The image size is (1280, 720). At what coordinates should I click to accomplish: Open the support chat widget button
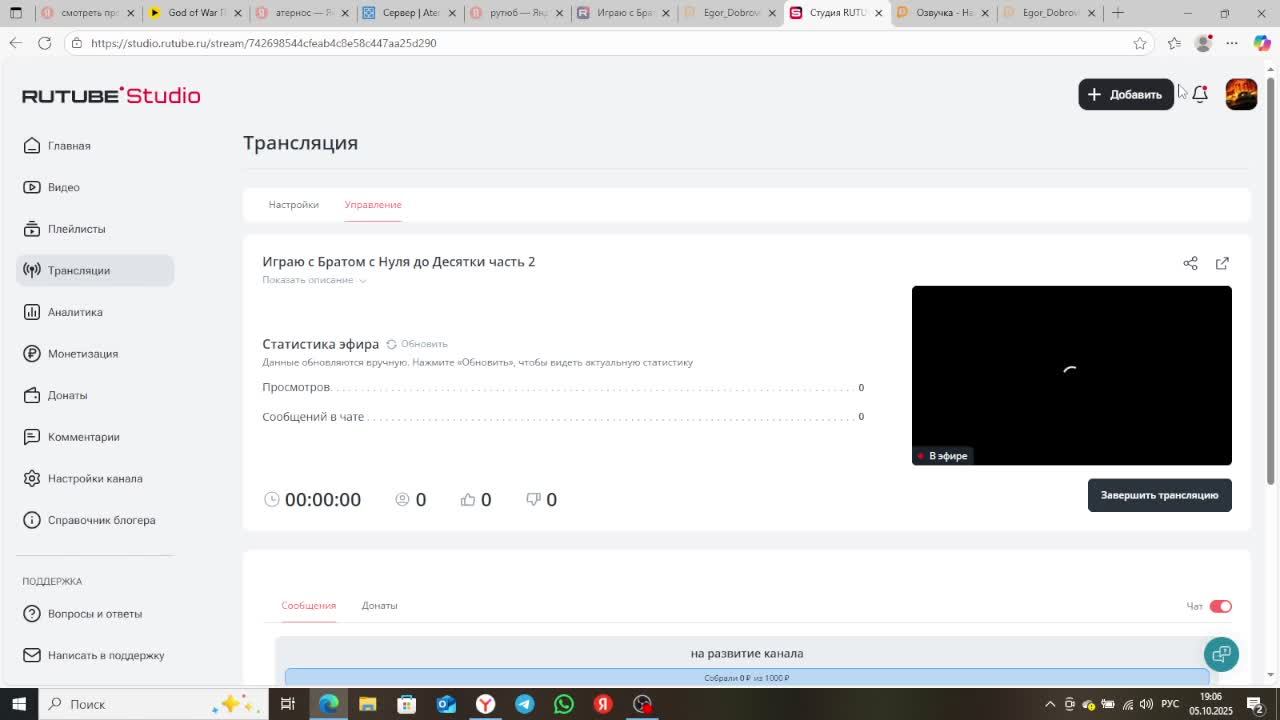click(1221, 654)
